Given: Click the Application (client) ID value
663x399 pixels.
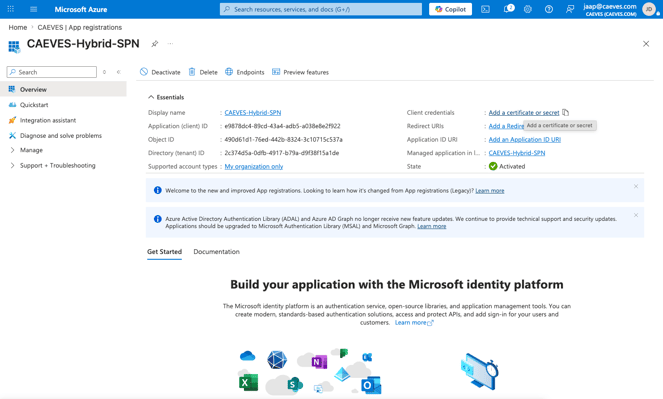Looking at the screenshot, I should (x=282, y=126).
